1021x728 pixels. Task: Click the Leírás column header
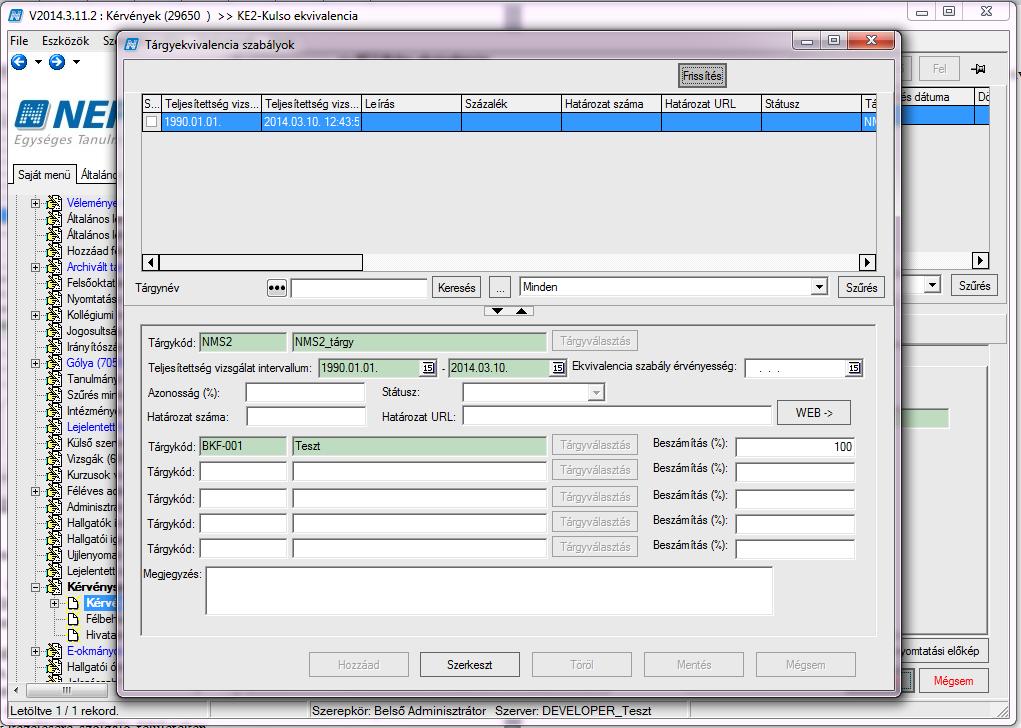(412, 104)
